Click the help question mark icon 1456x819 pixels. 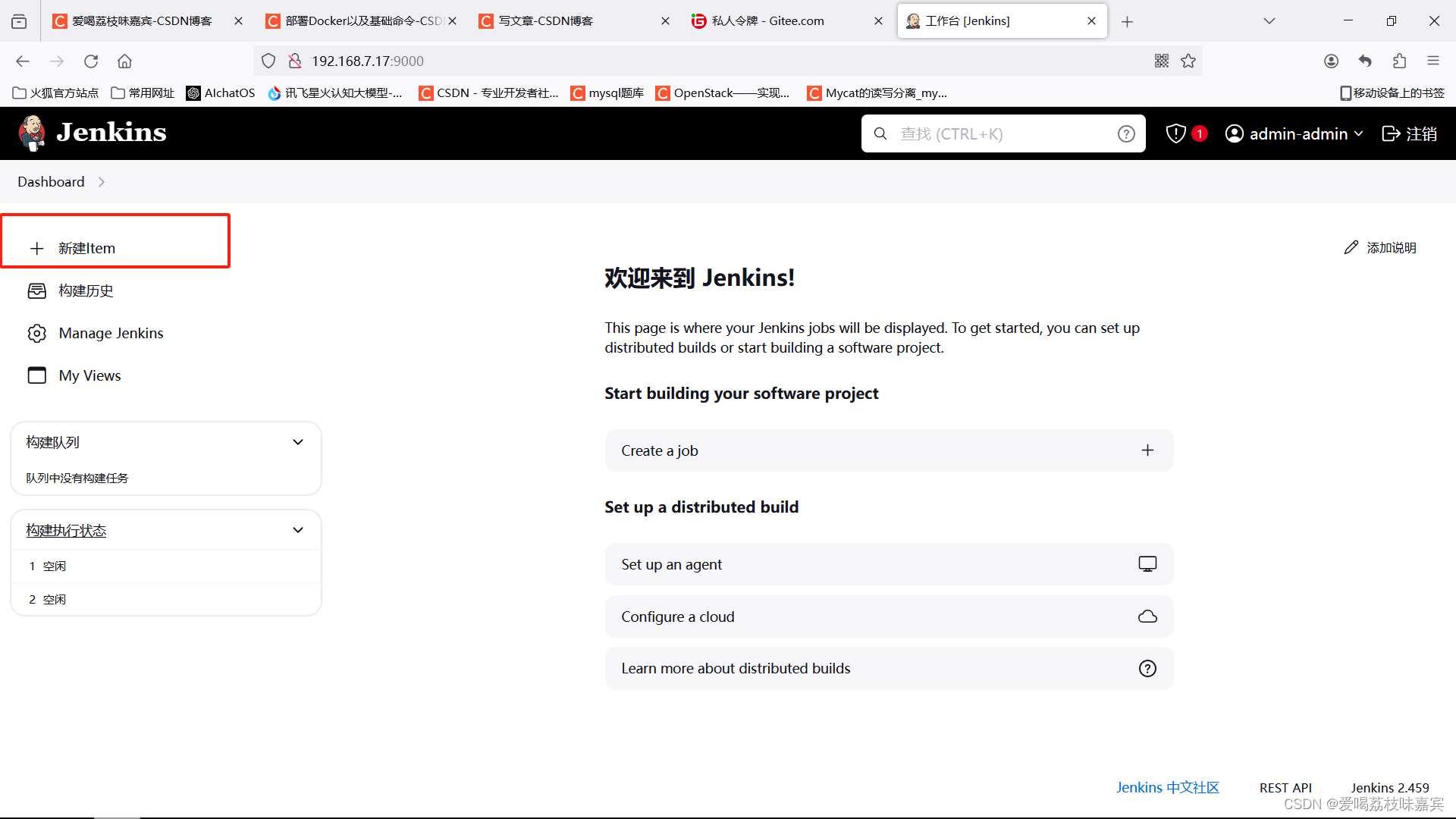1127,133
